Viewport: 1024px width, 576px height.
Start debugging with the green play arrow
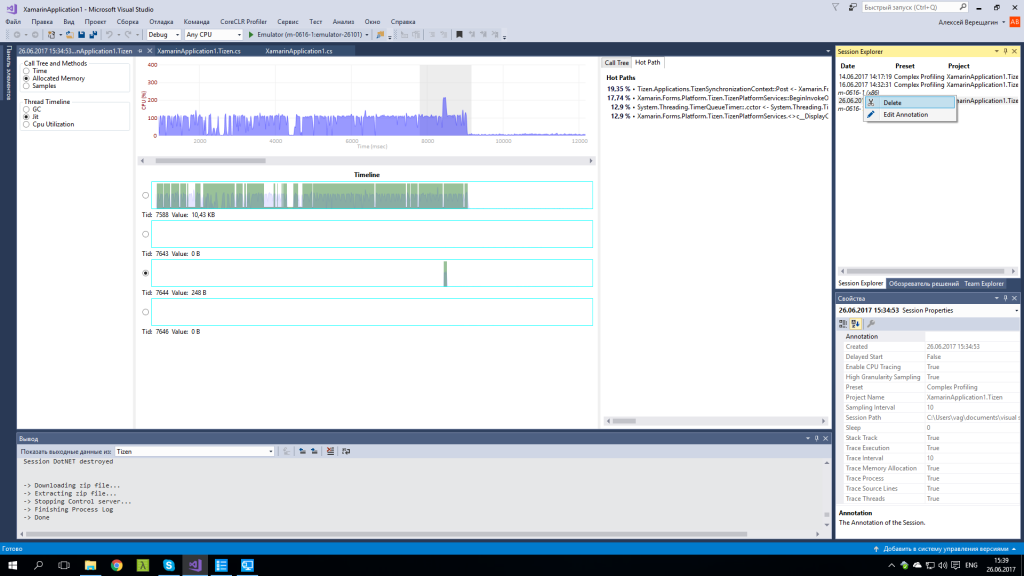(251, 35)
